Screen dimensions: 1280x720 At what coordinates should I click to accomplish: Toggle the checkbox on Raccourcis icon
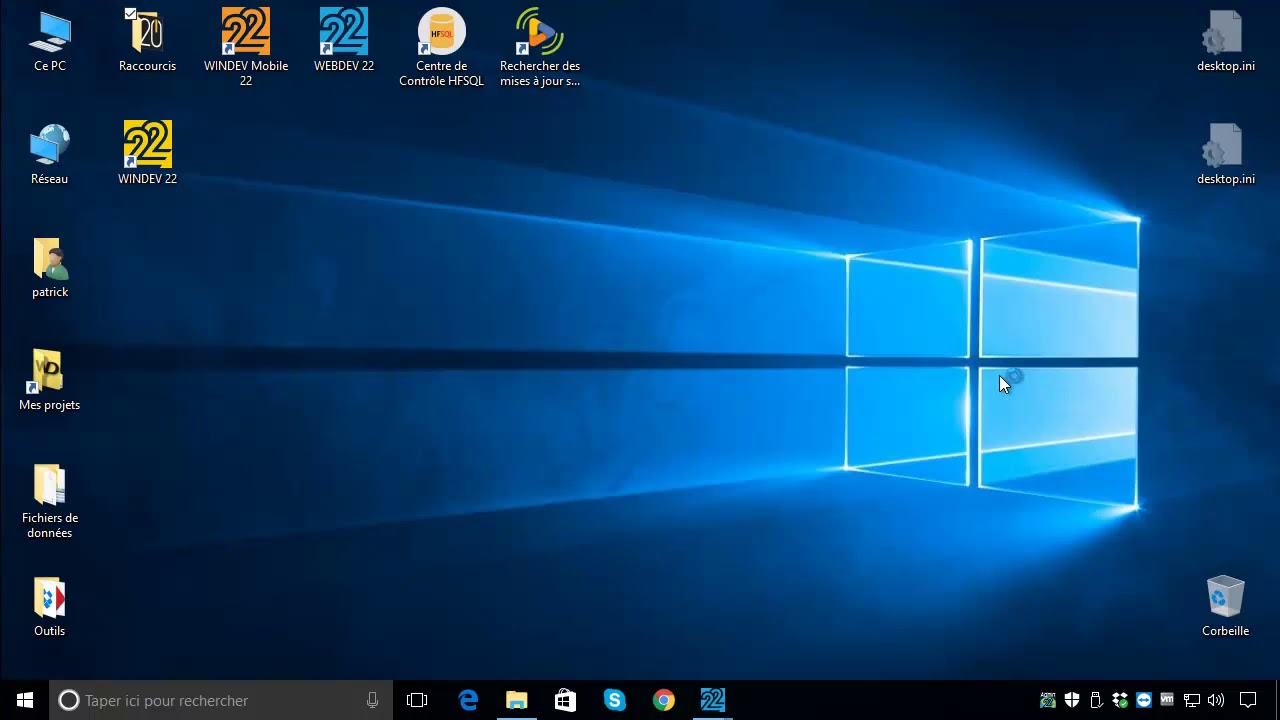130,14
